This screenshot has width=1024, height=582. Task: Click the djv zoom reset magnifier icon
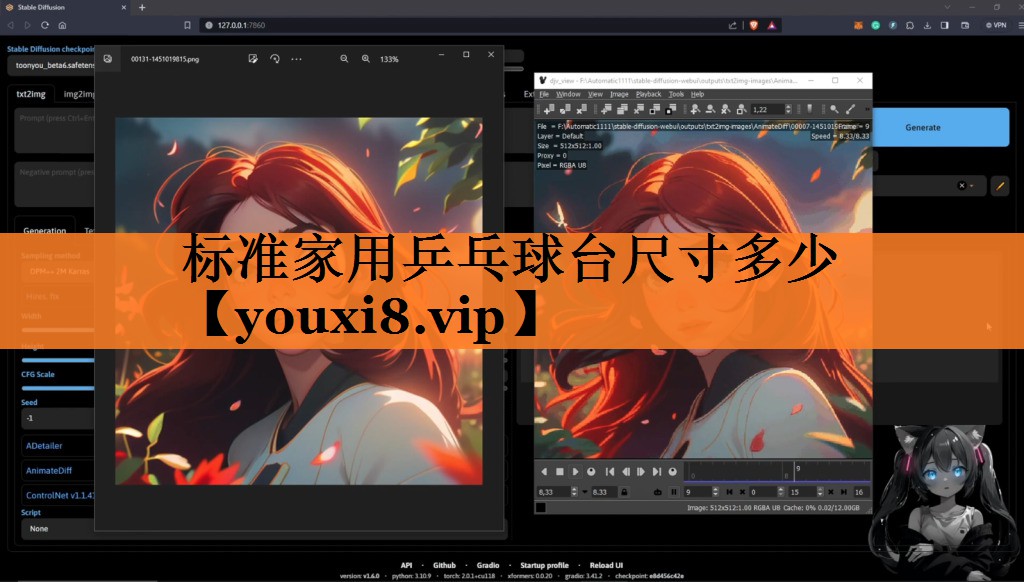pos(726,109)
